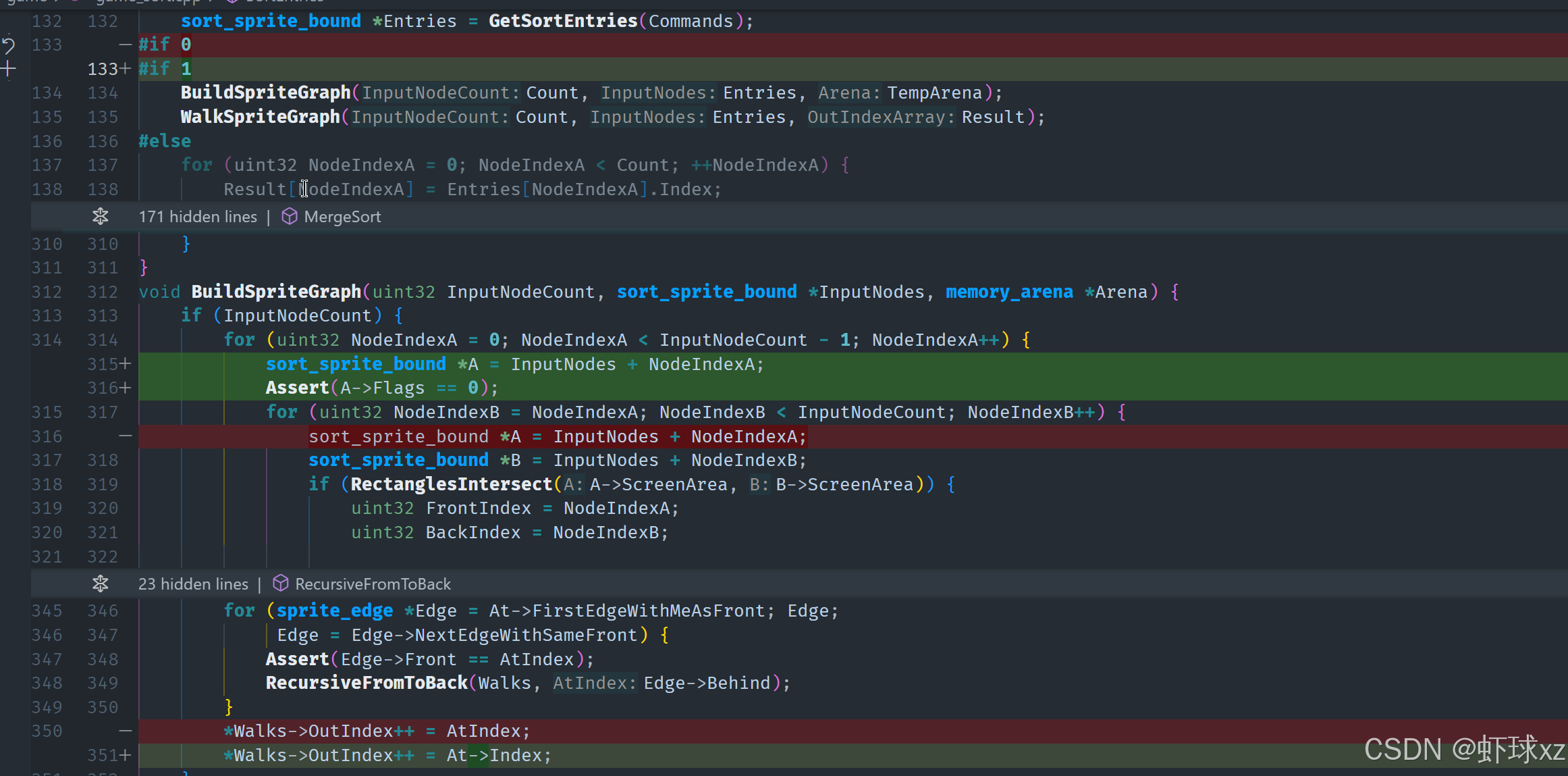
Task: Jump to the RecursiveFromToBack symbol link
Action: tap(373, 584)
